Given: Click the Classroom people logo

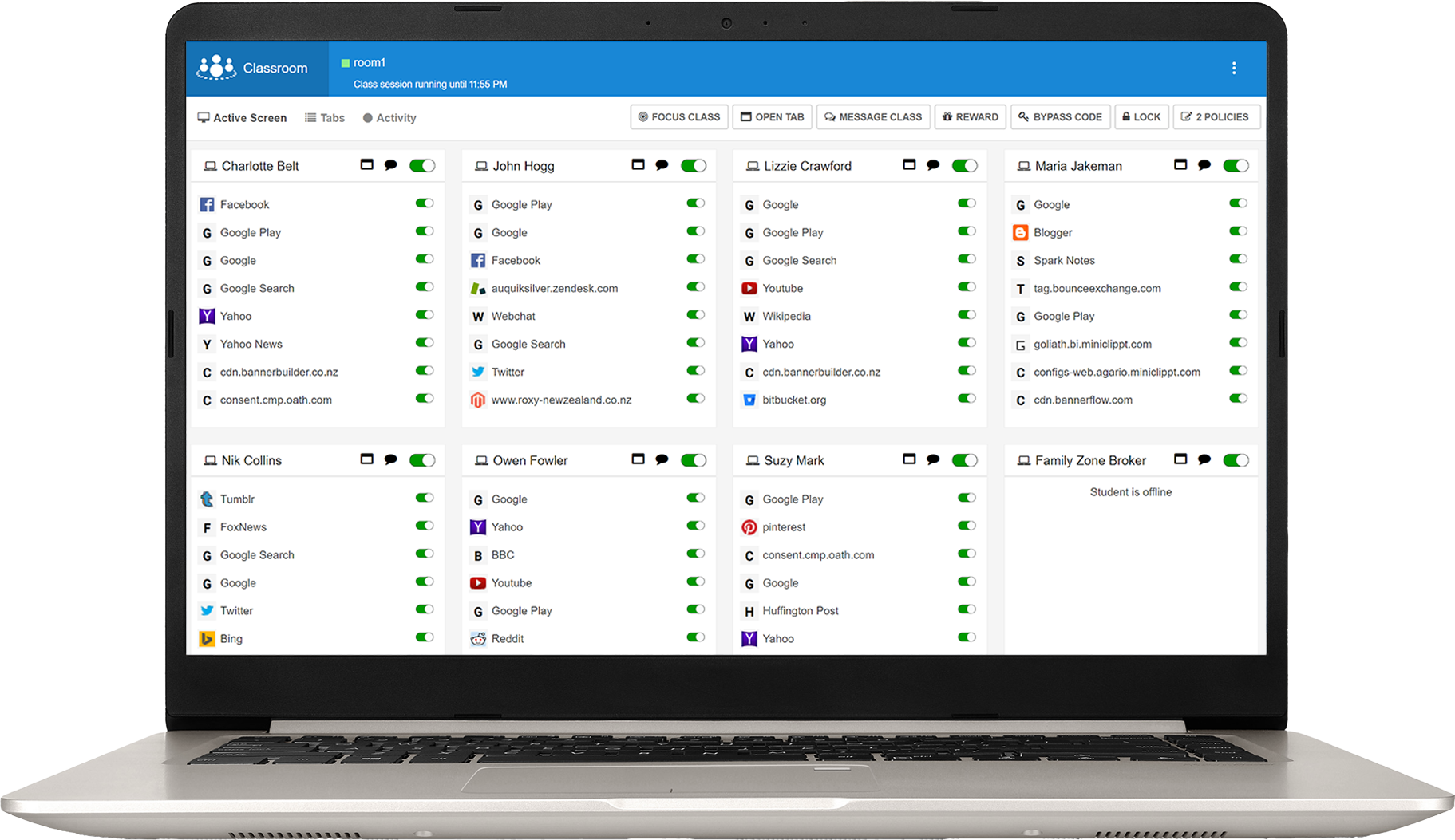Looking at the screenshot, I should pos(217,67).
